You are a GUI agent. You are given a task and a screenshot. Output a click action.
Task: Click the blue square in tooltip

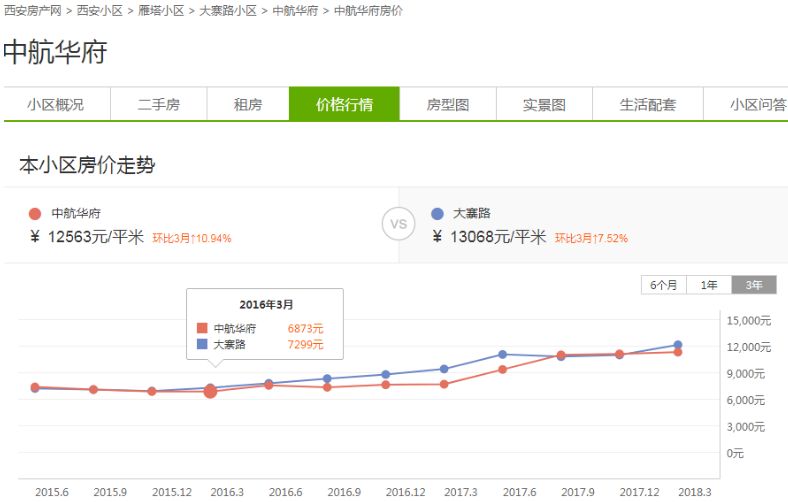click(x=202, y=344)
